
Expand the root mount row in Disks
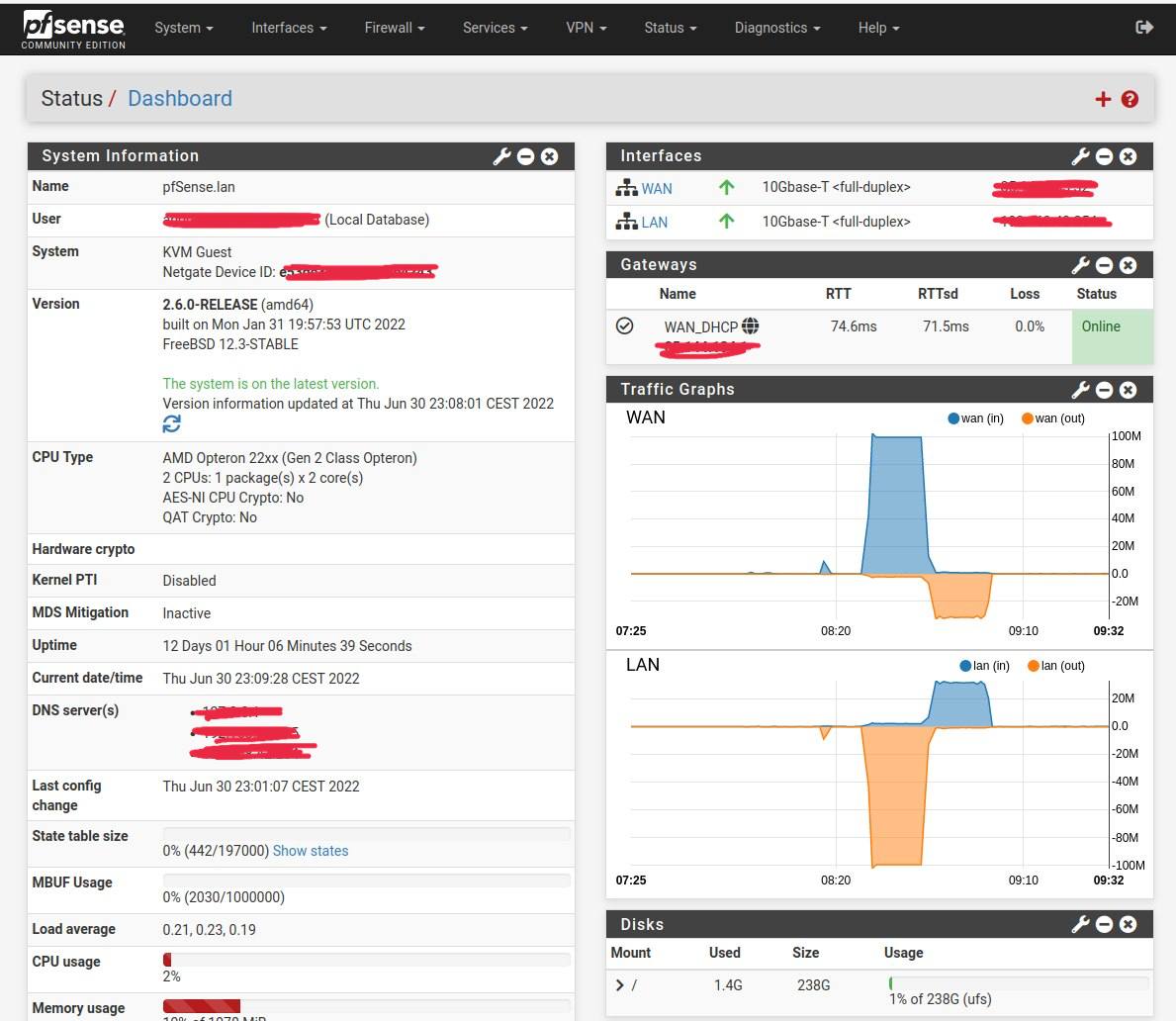point(620,984)
